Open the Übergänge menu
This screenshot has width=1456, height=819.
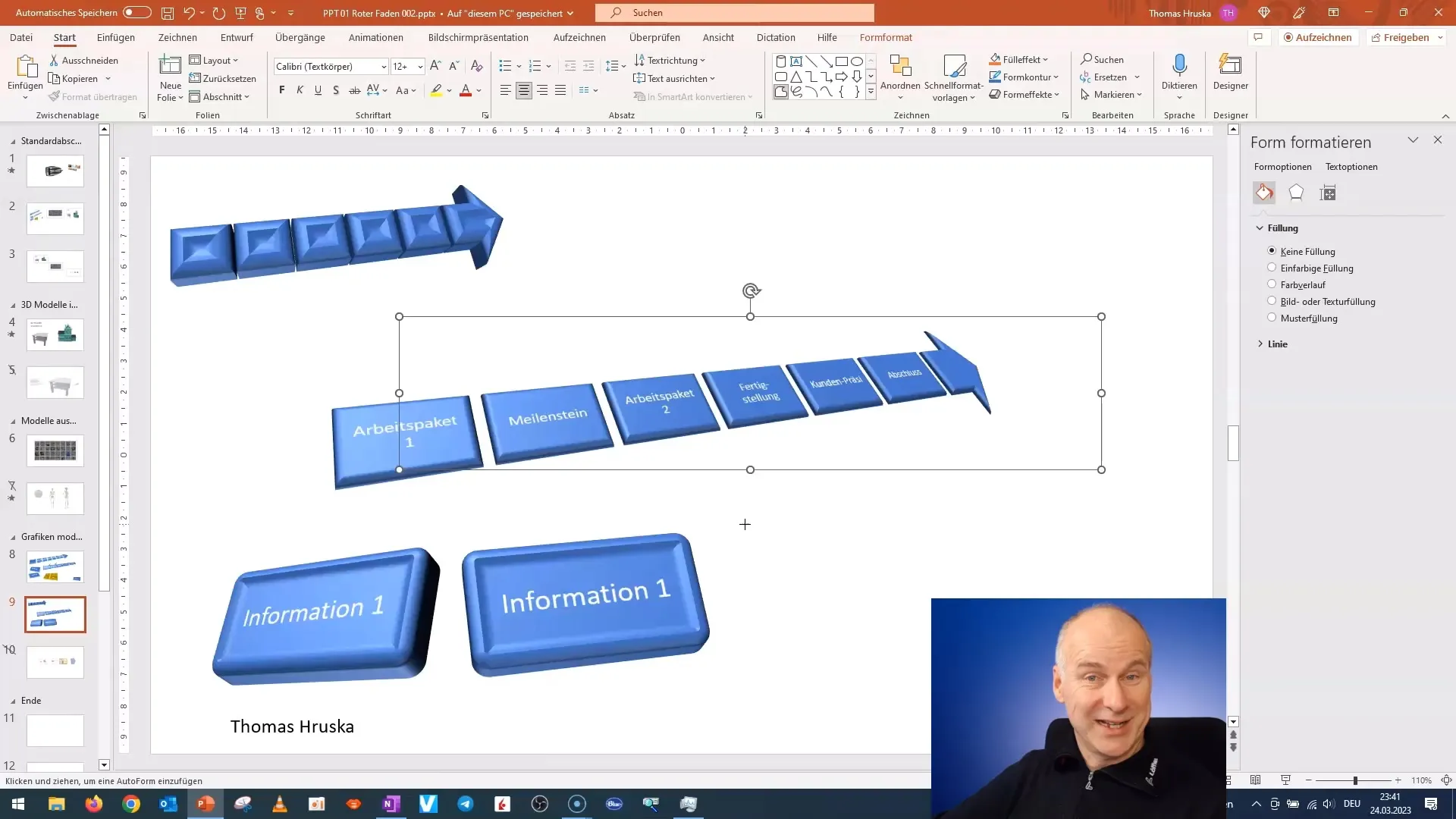pyautogui.click(x=300, y=37)
